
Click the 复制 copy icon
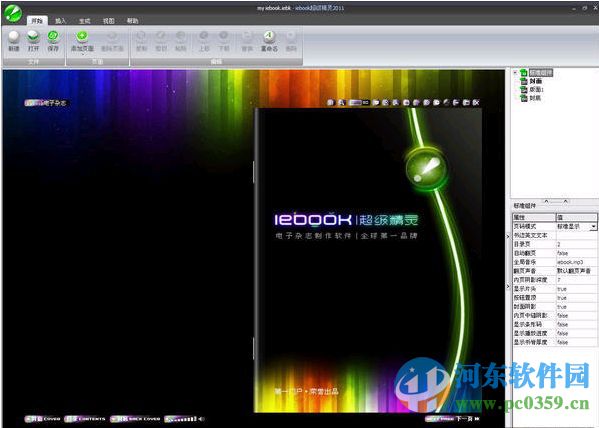click(141, 41)
